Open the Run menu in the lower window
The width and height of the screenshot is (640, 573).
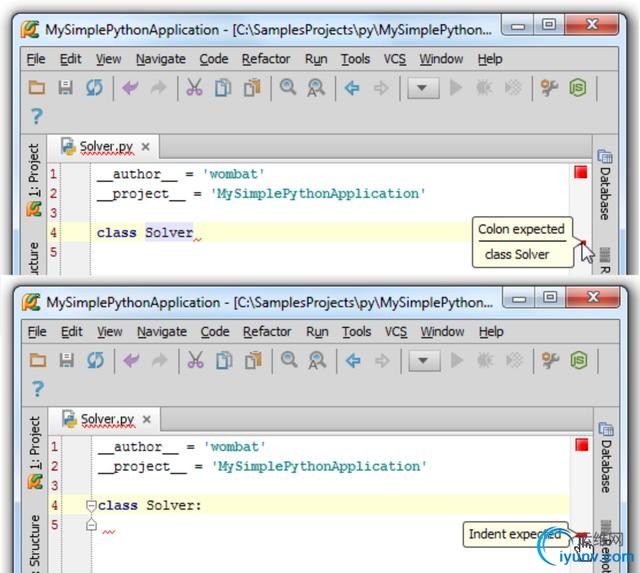pyautogui.click(x=317, y=332)
